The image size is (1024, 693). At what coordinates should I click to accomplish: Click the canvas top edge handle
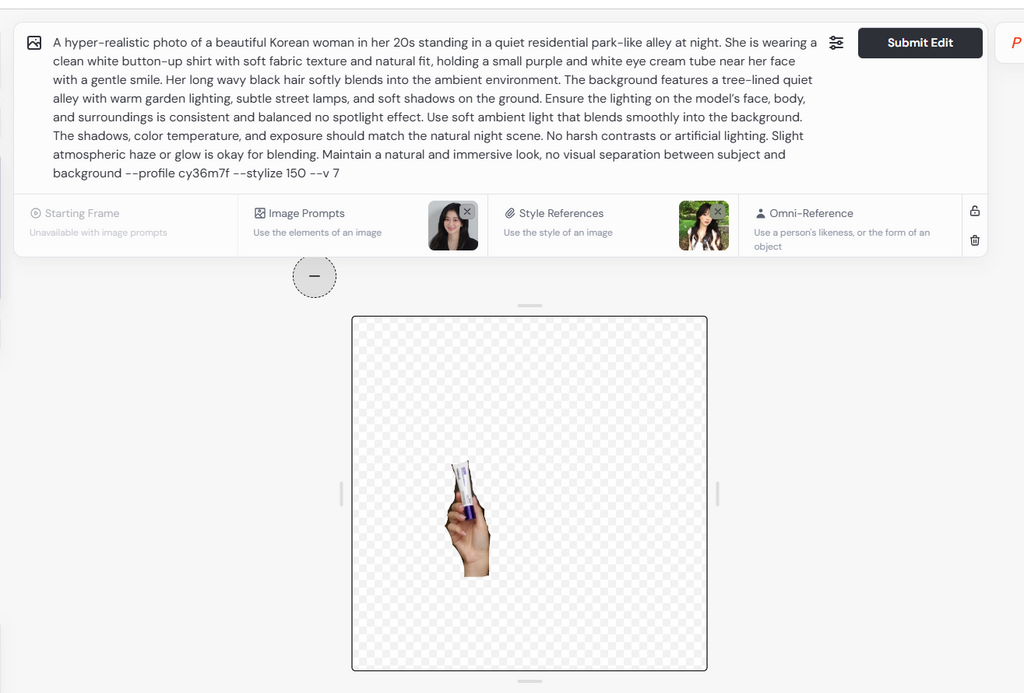pyautogui.click(x=530, y=306)
